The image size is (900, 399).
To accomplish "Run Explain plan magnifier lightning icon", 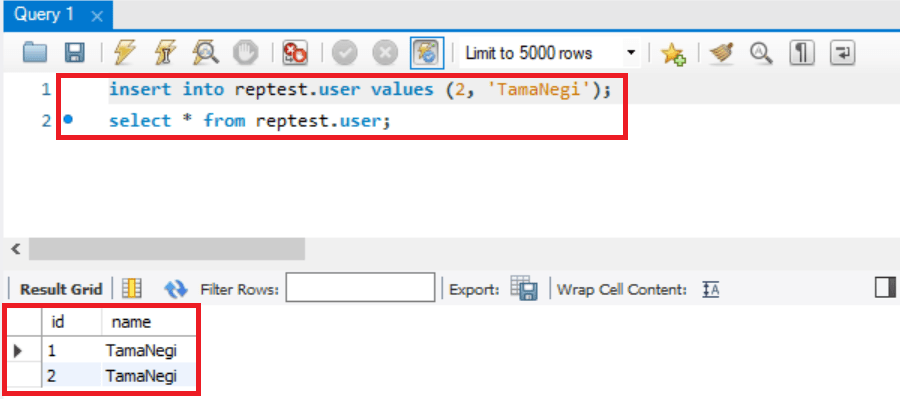I will [205, 53].
